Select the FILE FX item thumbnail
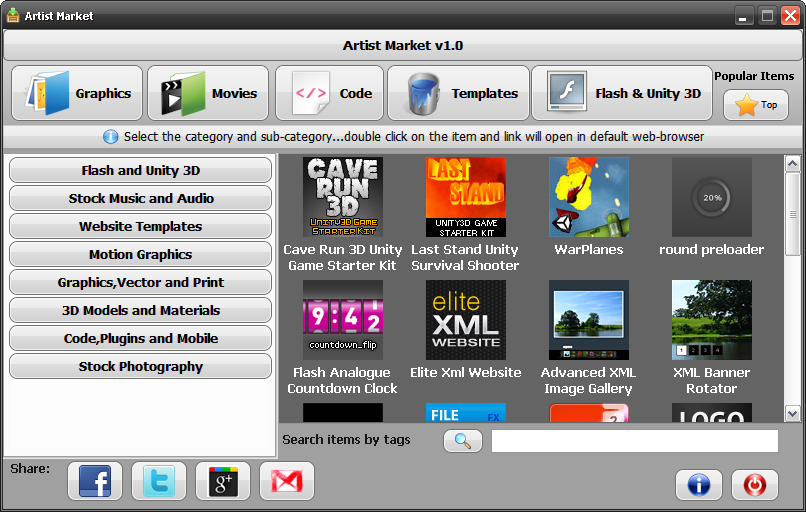The height and width of the screenshot is (512, 806). (466, 413)
